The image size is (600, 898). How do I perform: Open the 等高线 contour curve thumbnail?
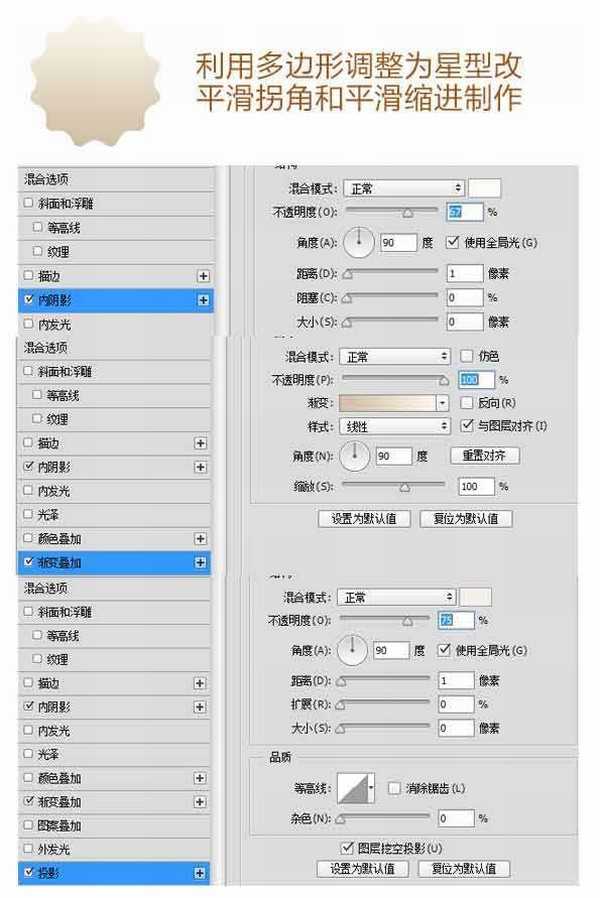pyautogui.click(x=352, y=789)
